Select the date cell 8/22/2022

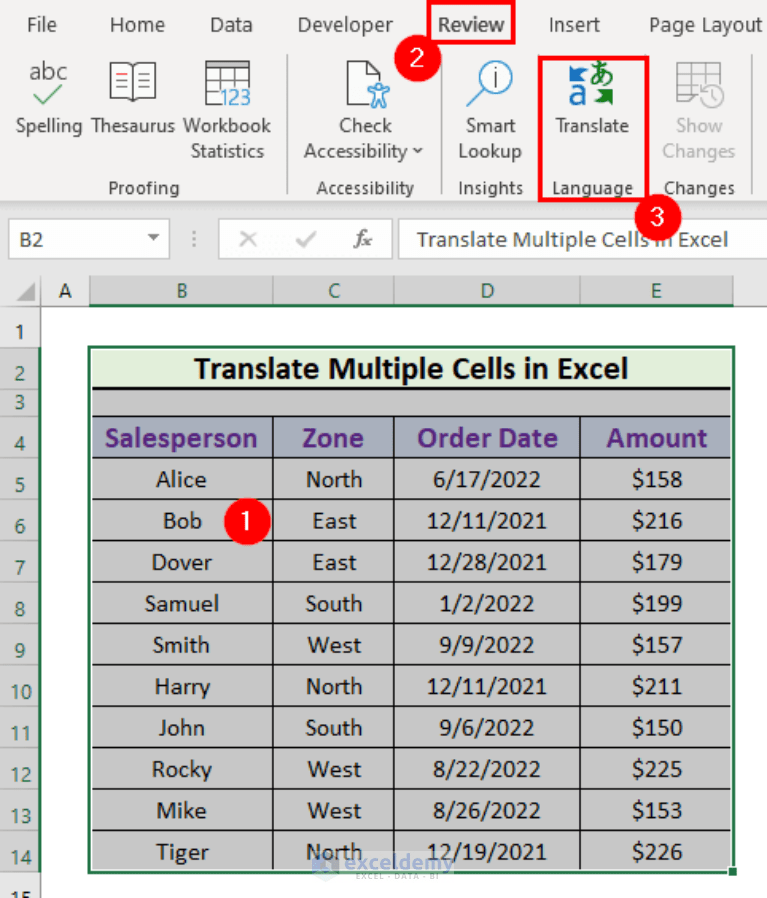(x=487, y=769)
